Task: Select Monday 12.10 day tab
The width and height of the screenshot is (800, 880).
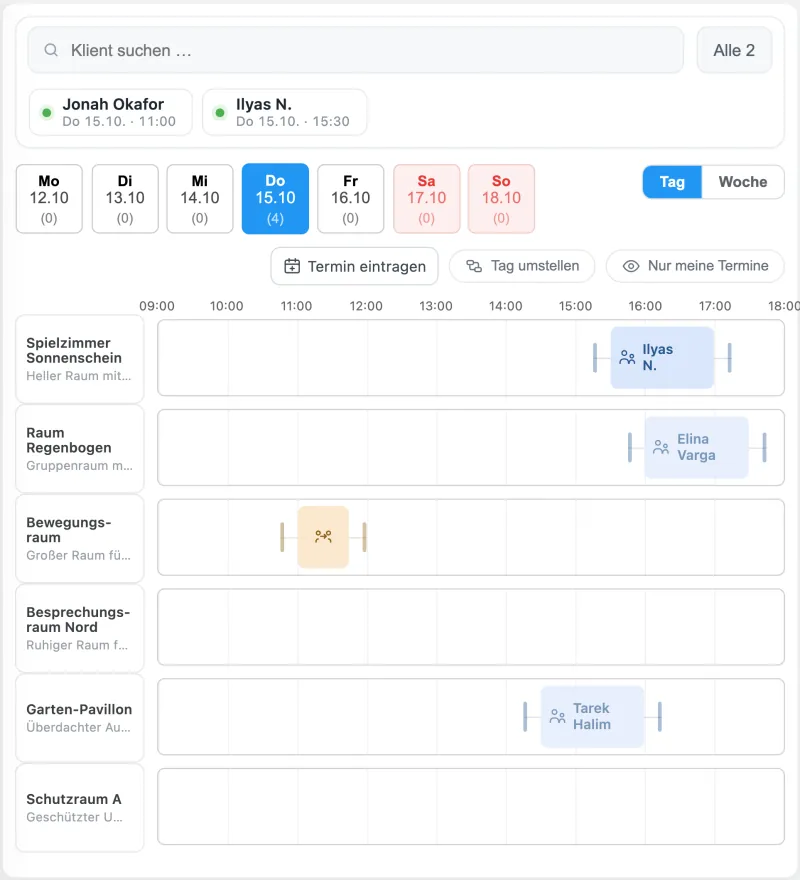Action: pos(49,199)
